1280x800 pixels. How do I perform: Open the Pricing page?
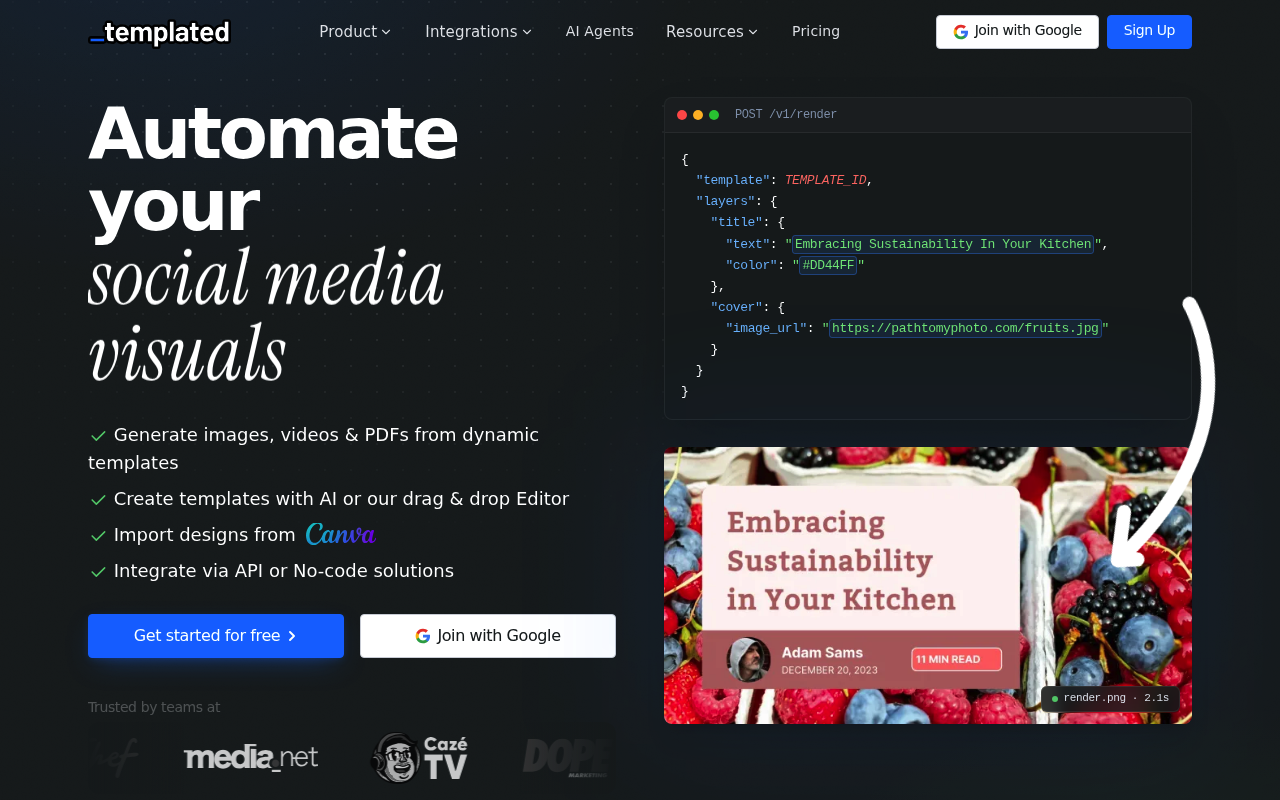point(816,31)
